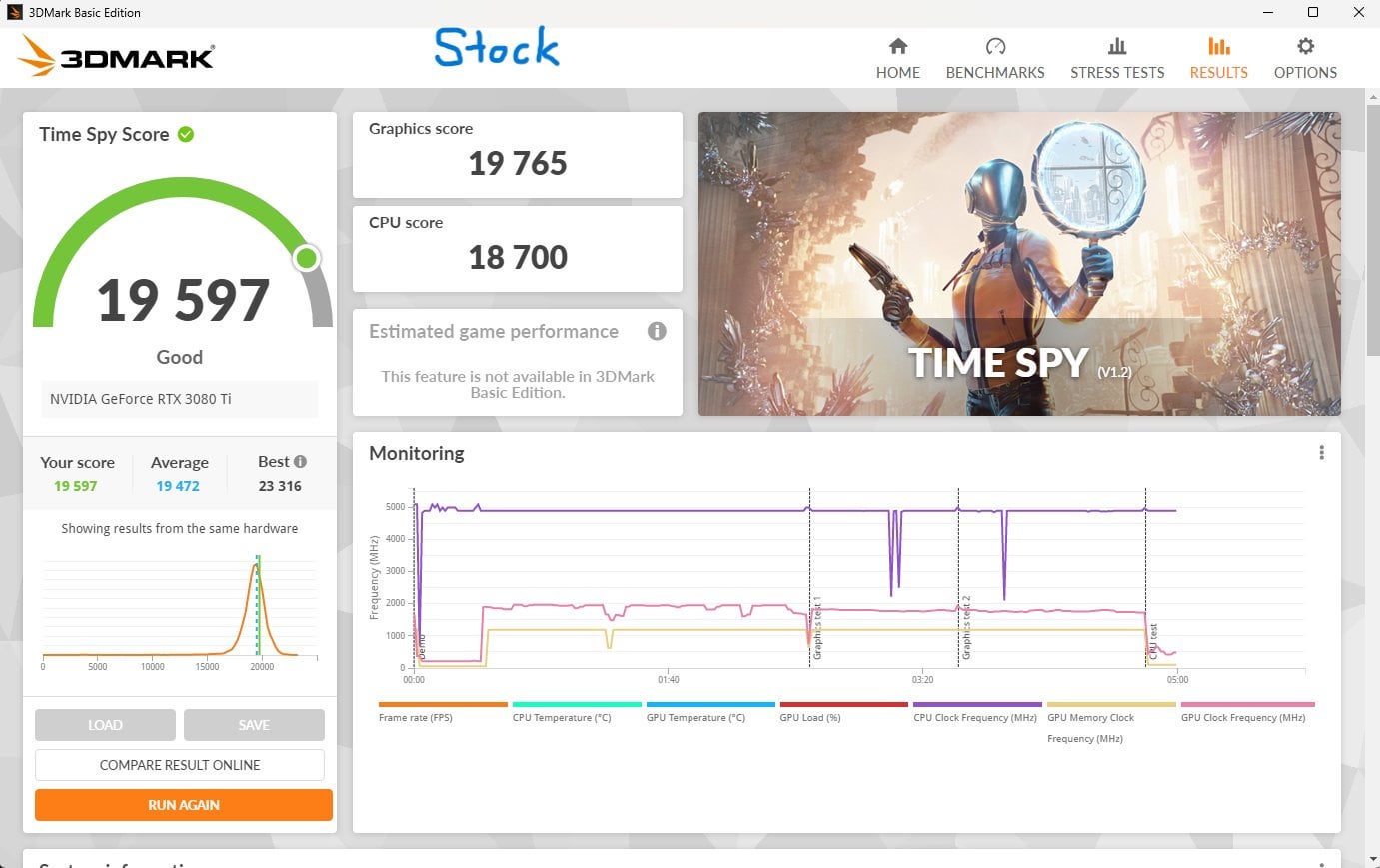Open the Home section house icon
The image size is (1380, 868).
click(x=898, y=46)
